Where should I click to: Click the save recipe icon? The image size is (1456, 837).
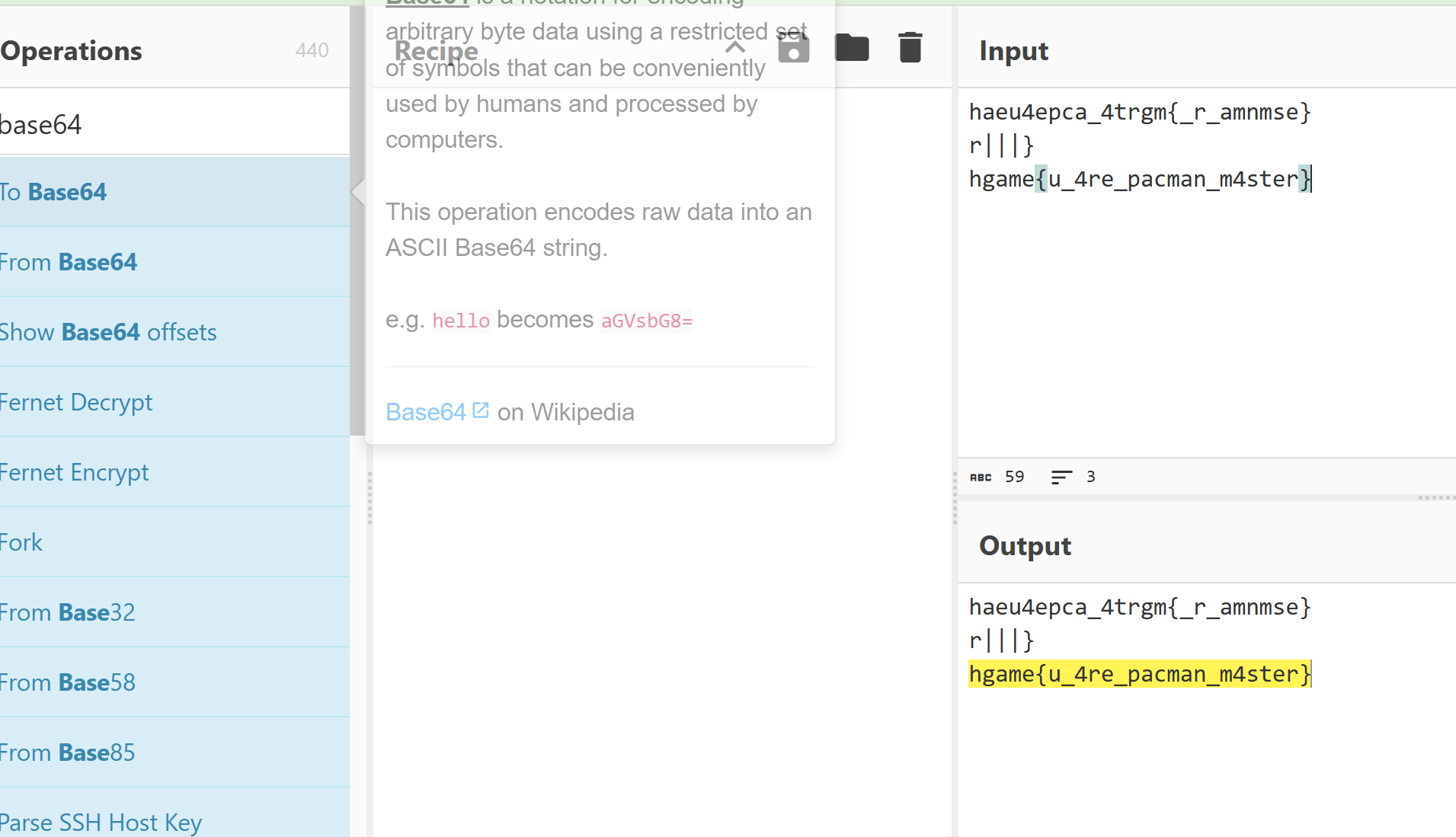click(793, 50)
